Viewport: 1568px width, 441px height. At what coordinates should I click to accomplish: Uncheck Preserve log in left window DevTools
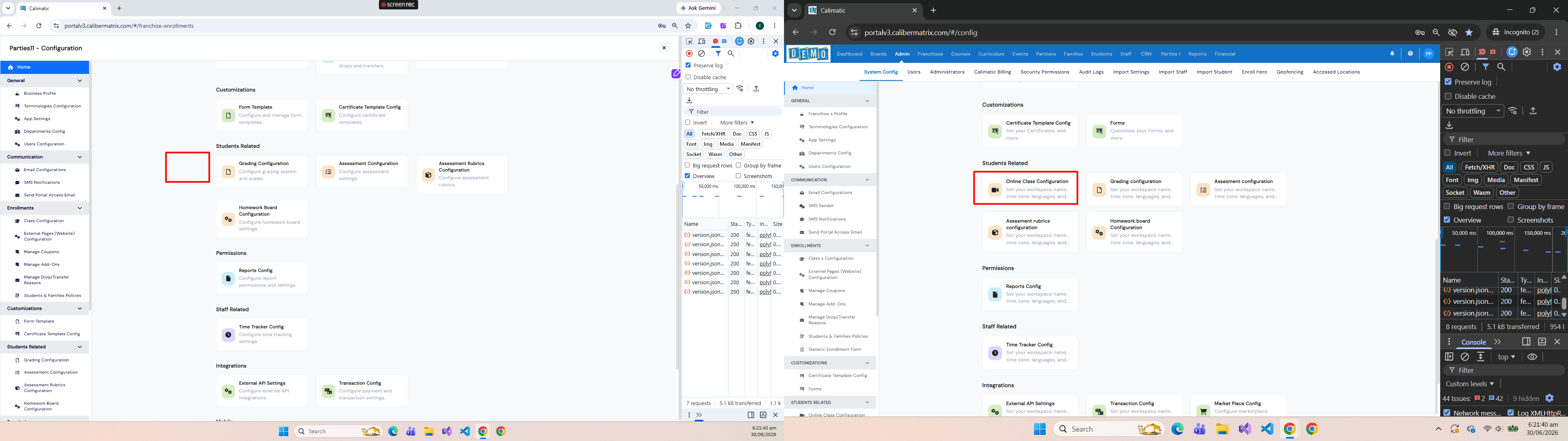(x=688, y=65)
